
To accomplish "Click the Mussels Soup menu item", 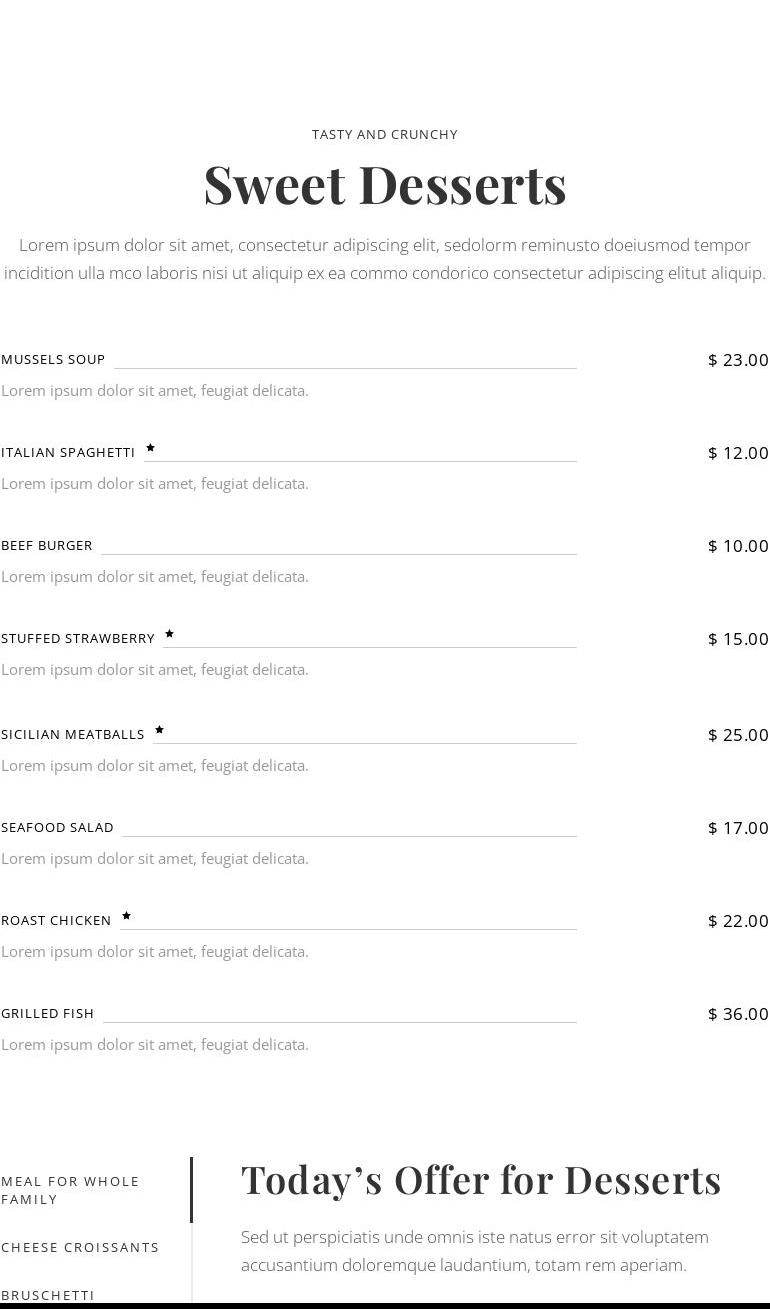I will (53, 360).
